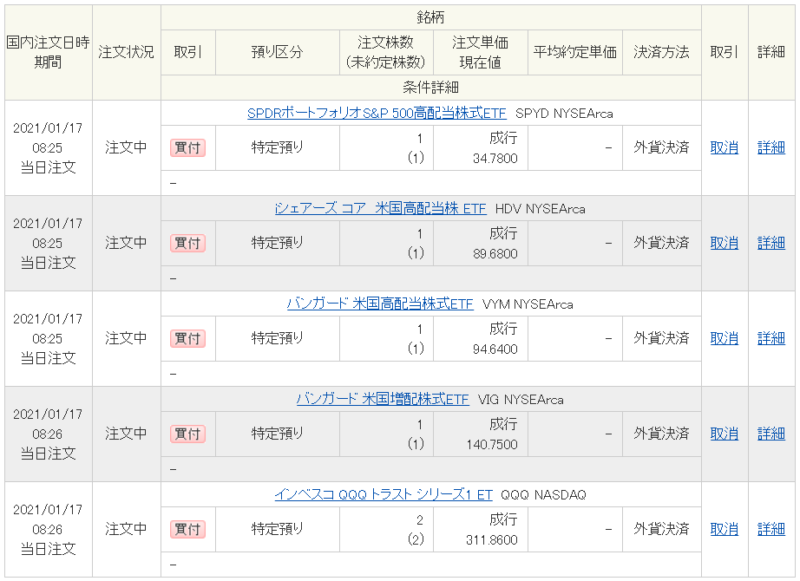Open インベスコ QQQ トラスト link
Screen dimensions: 800x581
pos(384,495)
